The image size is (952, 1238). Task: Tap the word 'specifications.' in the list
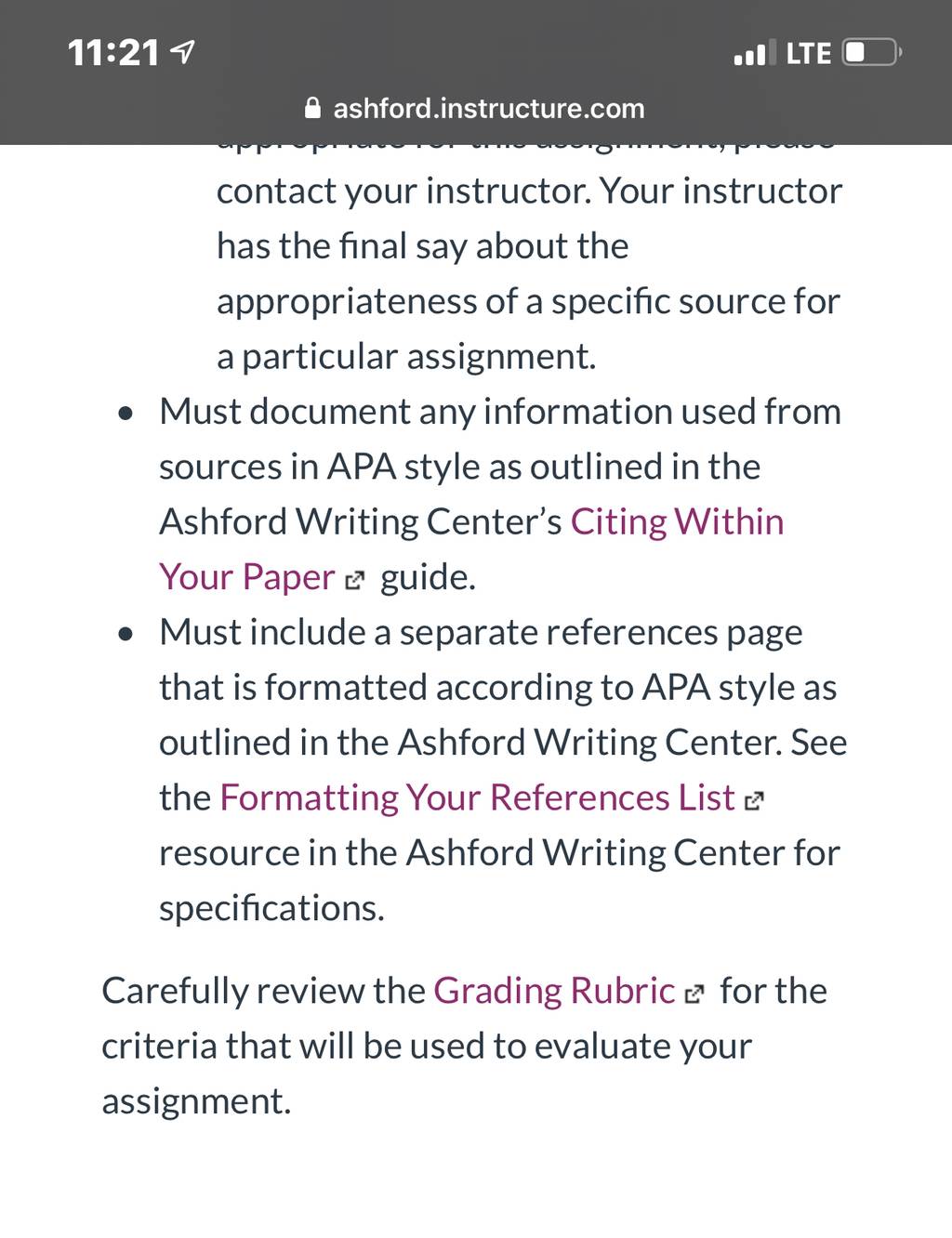271,908
